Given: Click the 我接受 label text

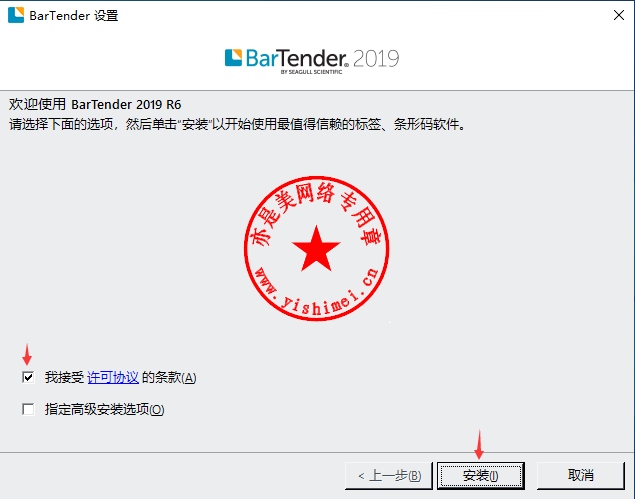Looking at the screenshot, I should [64, 377].
